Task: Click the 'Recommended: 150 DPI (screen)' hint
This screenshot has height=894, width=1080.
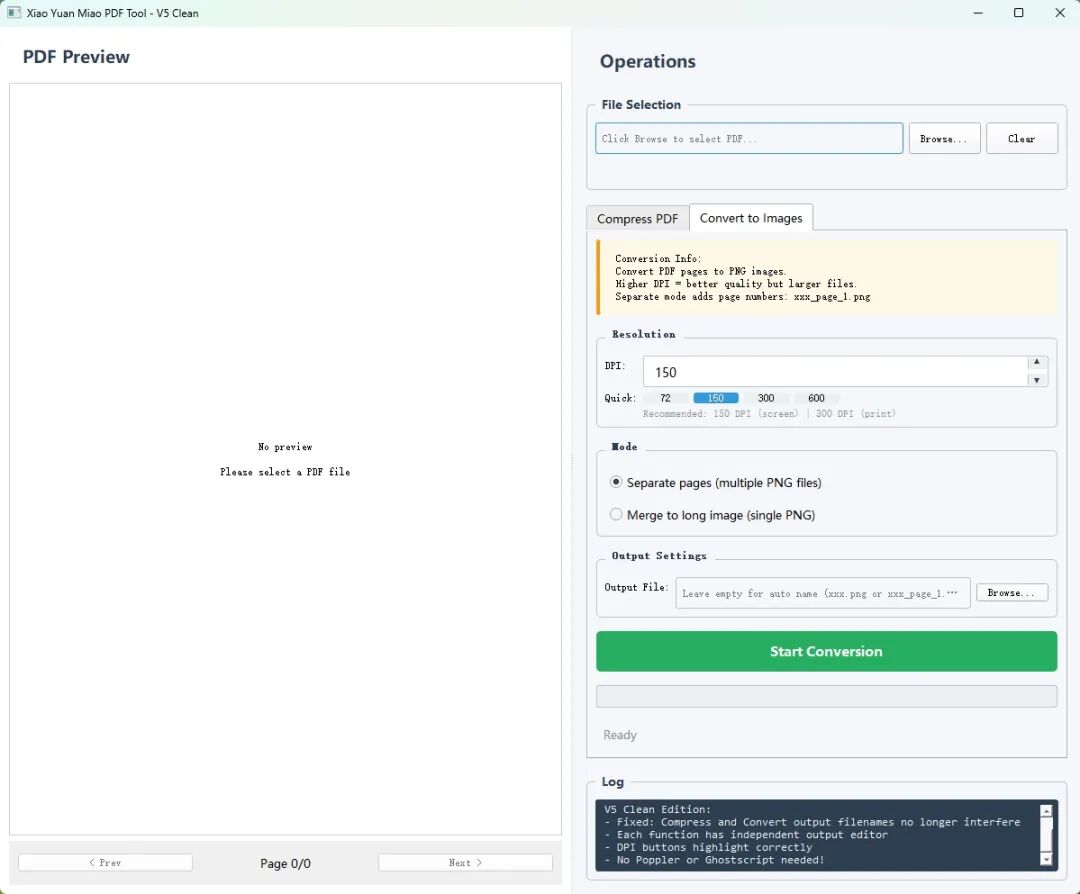Action: [720, 414]
